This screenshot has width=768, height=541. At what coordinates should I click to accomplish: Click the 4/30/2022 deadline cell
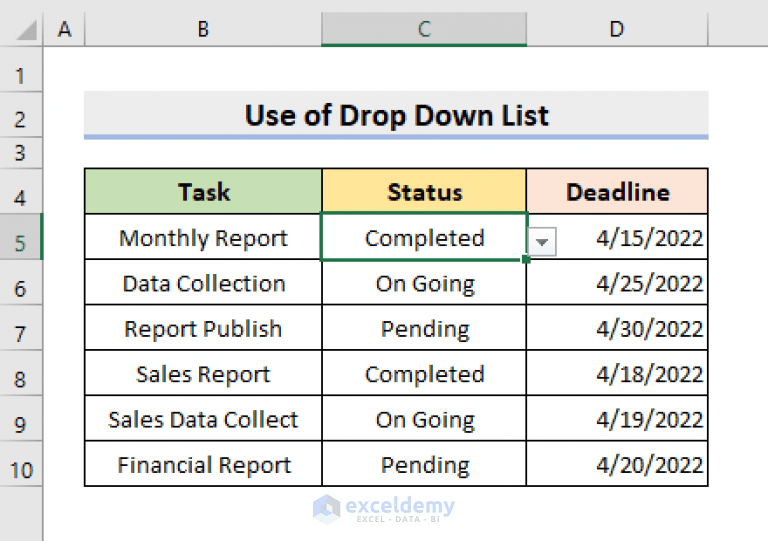coord(617,328)
